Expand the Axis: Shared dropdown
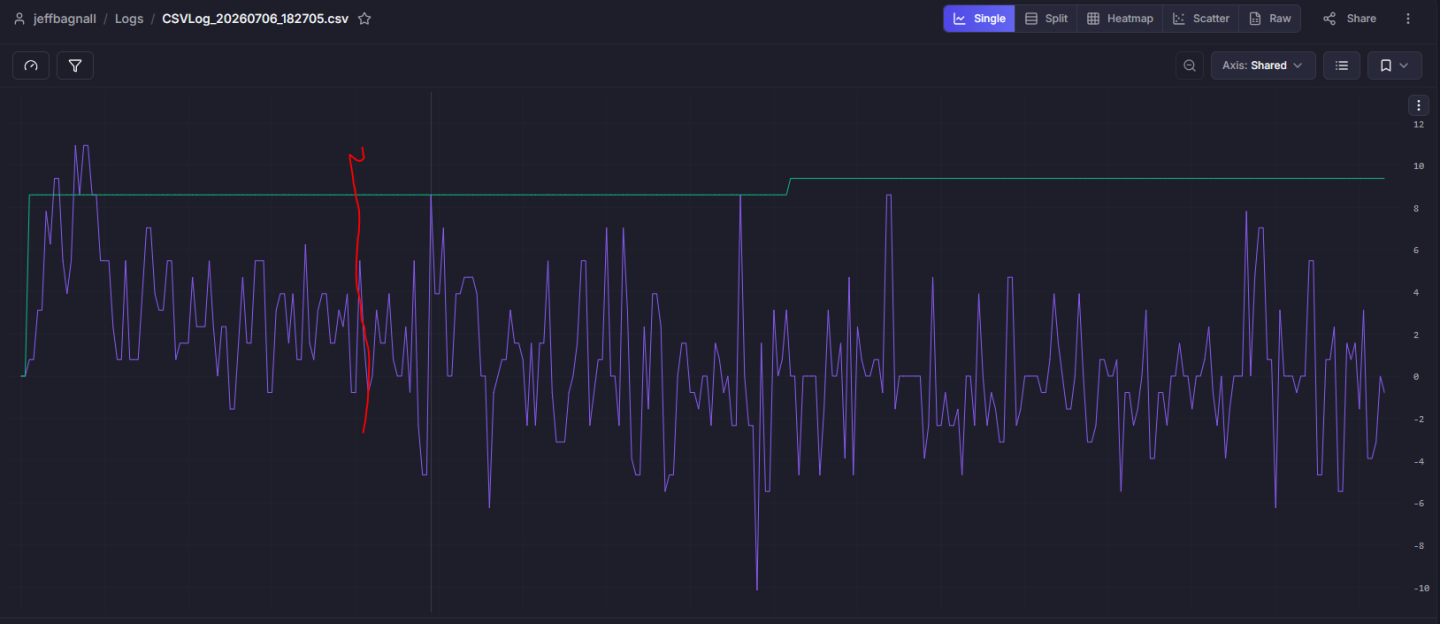1440x624 pixels. coord(1263,66)
